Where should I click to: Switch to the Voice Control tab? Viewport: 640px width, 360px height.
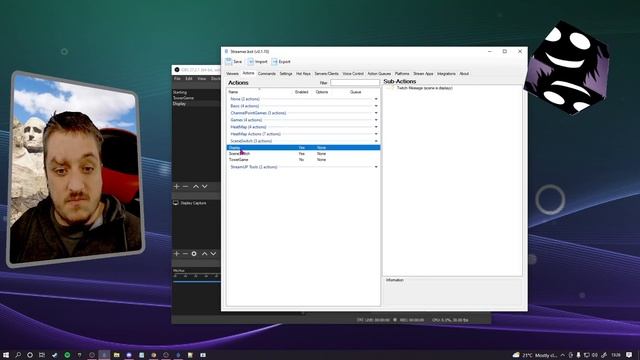[x=353, y=73]
